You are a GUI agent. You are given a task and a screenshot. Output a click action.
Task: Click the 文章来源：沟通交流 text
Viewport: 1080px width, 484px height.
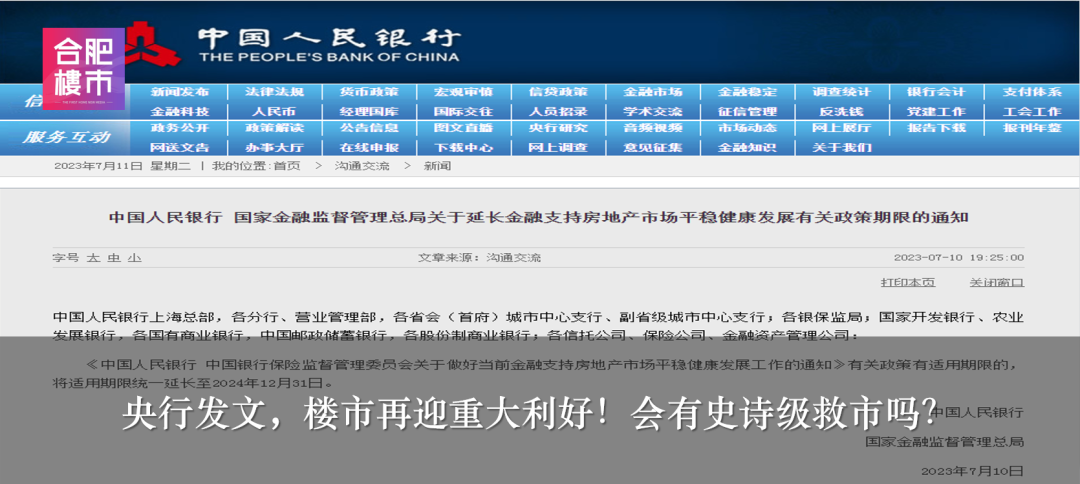click(x=479, y=257)
